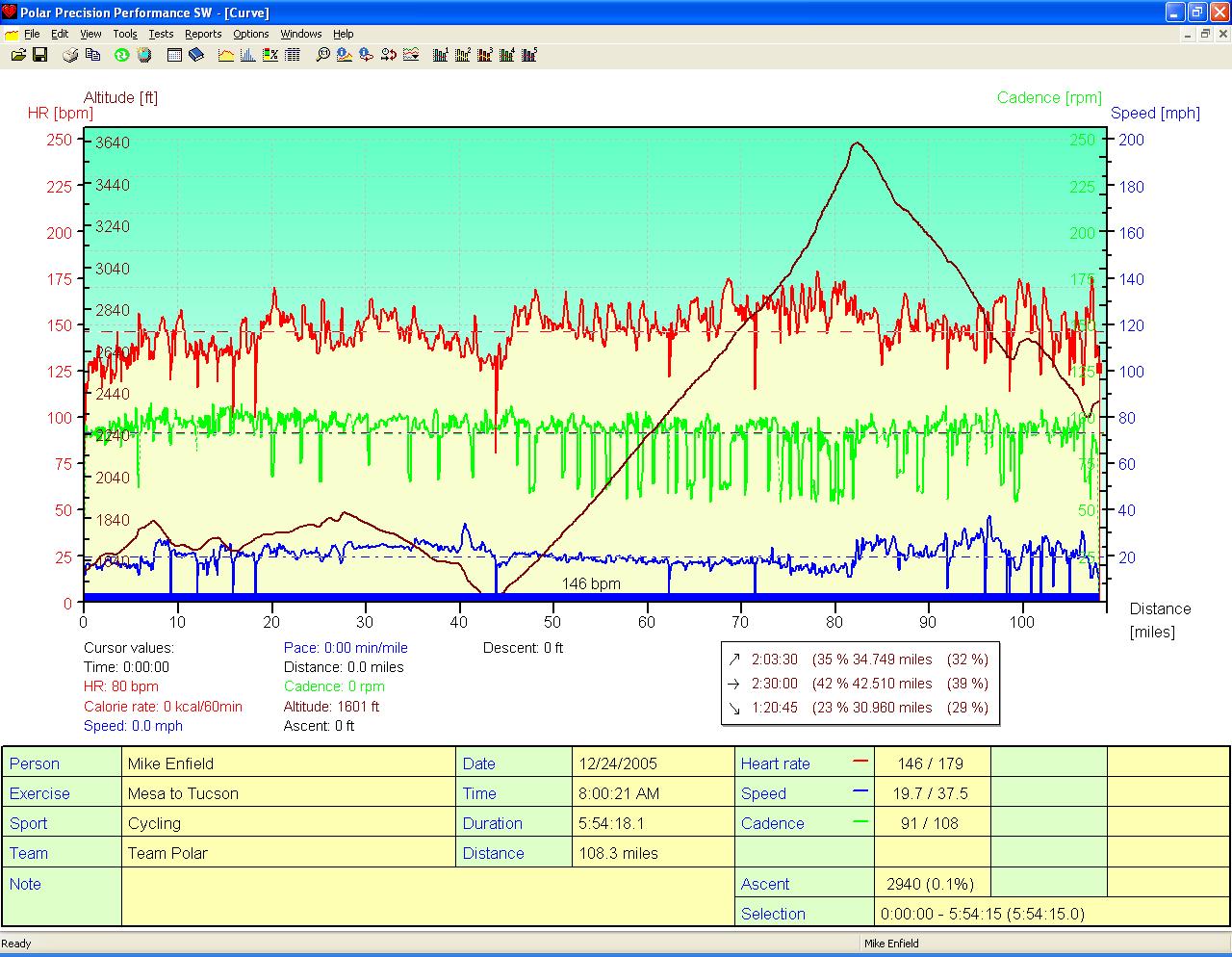The image size is (1232, 957).
Task: Click the magnifier reset zoom icon
Action: click(322, 55)
